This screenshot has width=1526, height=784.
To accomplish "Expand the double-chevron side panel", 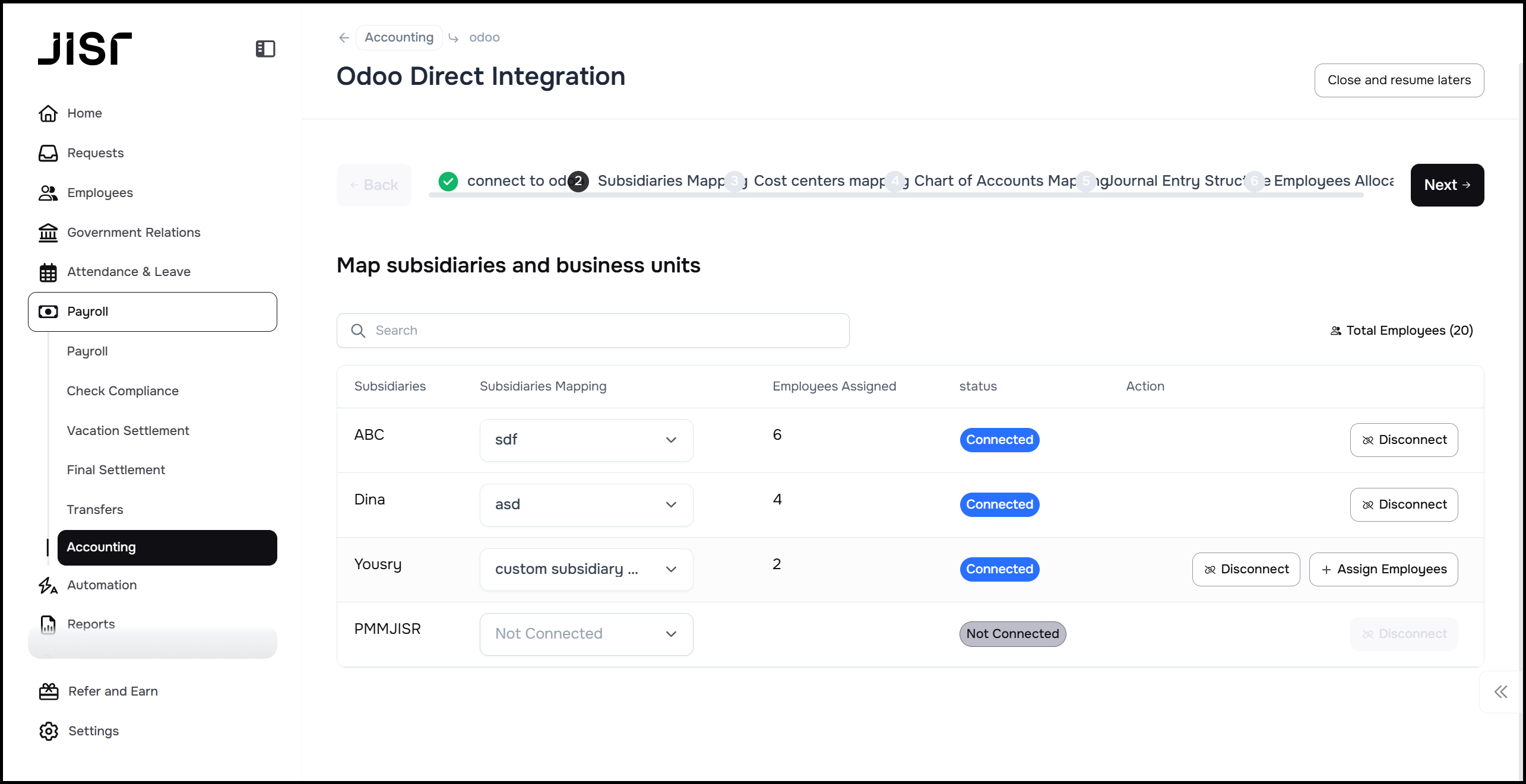I will (x=1500, y=691).
